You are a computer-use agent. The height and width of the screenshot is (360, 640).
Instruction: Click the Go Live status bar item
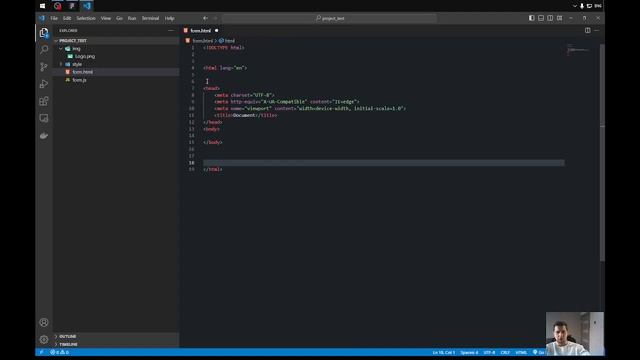pos(539,352)
